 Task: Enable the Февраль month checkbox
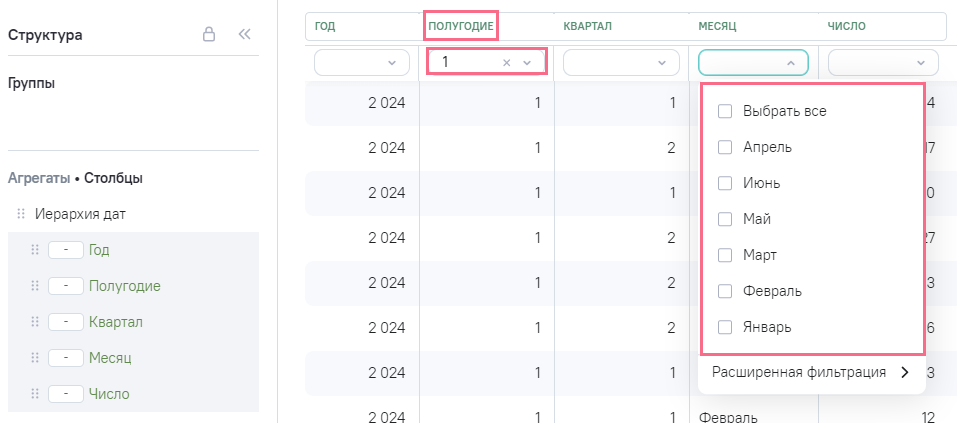coord(725,291)
